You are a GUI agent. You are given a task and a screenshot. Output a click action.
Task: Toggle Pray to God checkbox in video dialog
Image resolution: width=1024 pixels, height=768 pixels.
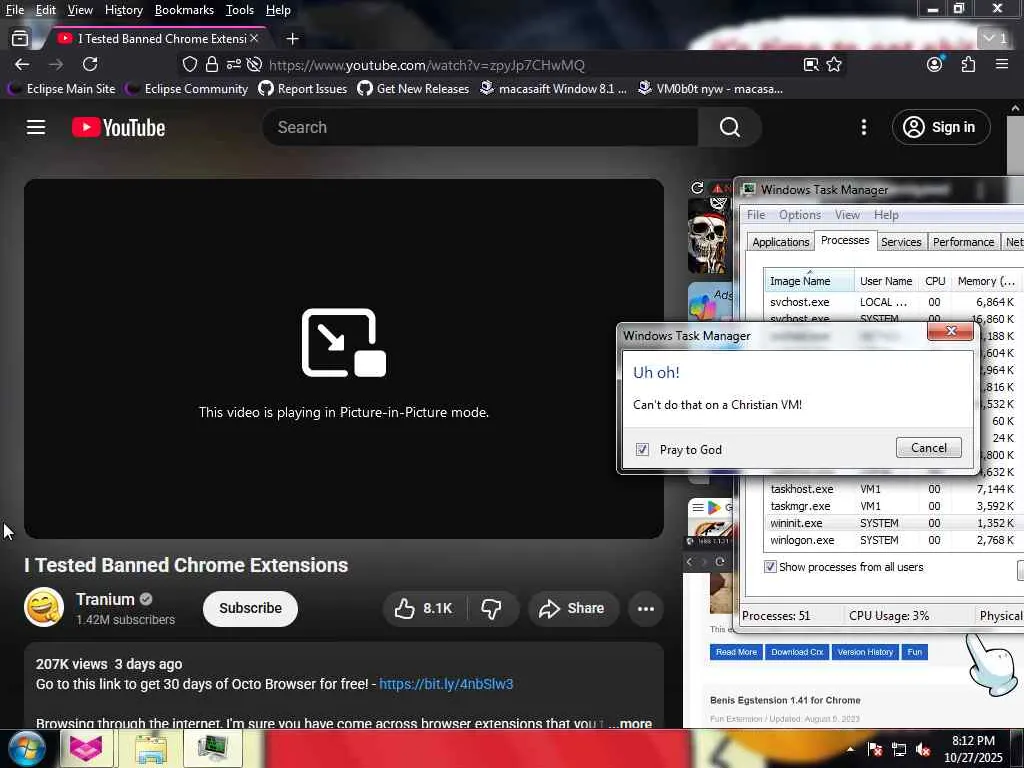tap(643, 449)
